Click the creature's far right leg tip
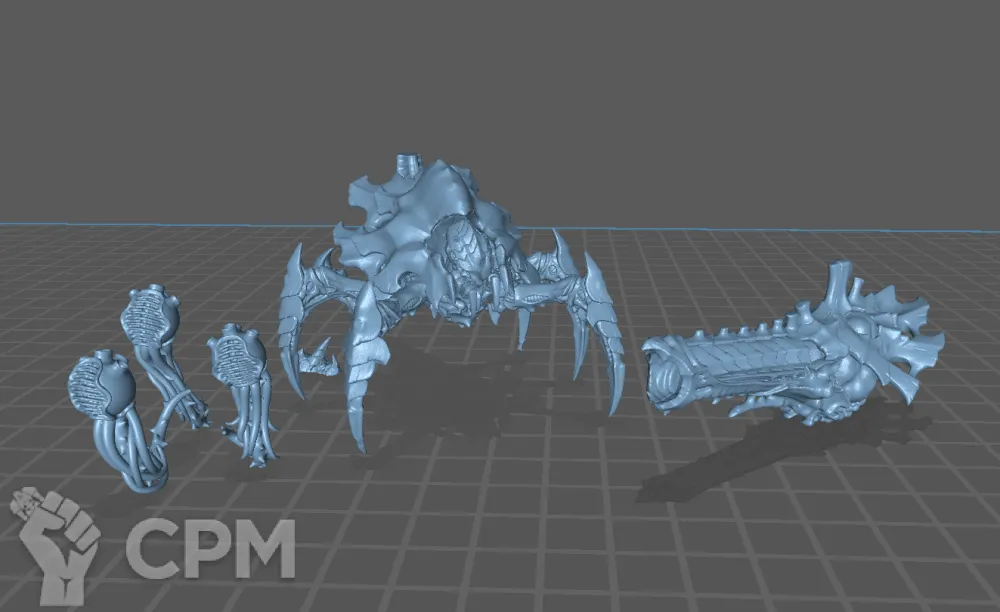 614,405
